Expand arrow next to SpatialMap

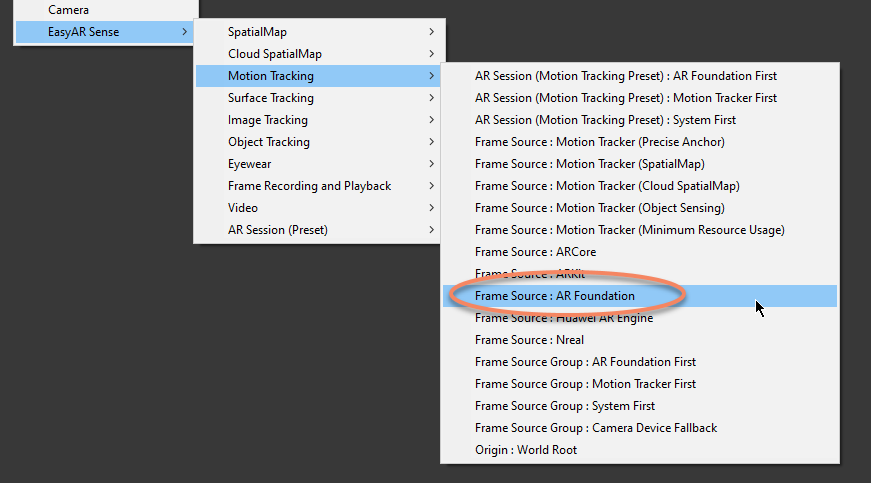click(432, 32)
